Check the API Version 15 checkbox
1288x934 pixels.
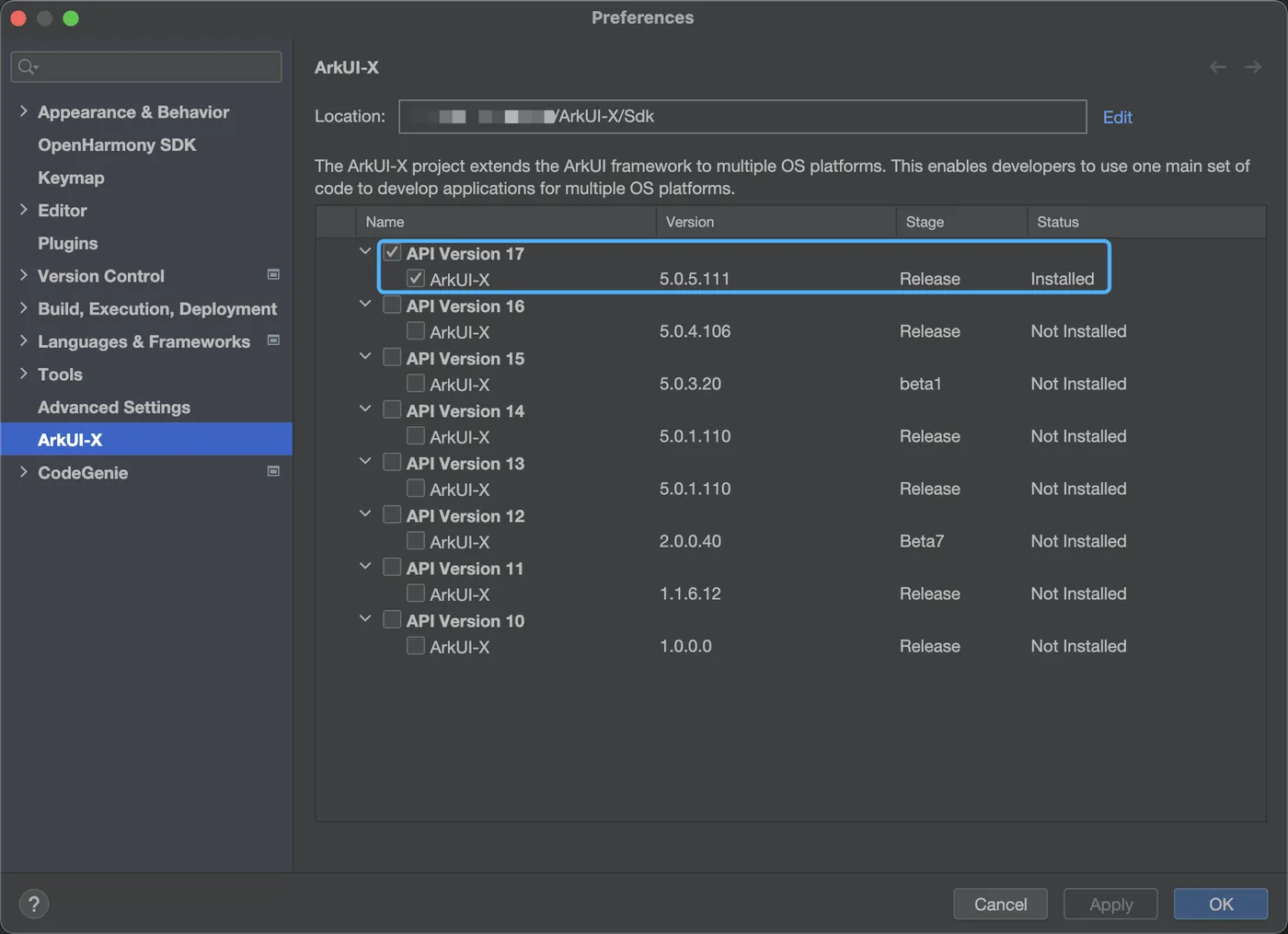[x=392, y=357]
